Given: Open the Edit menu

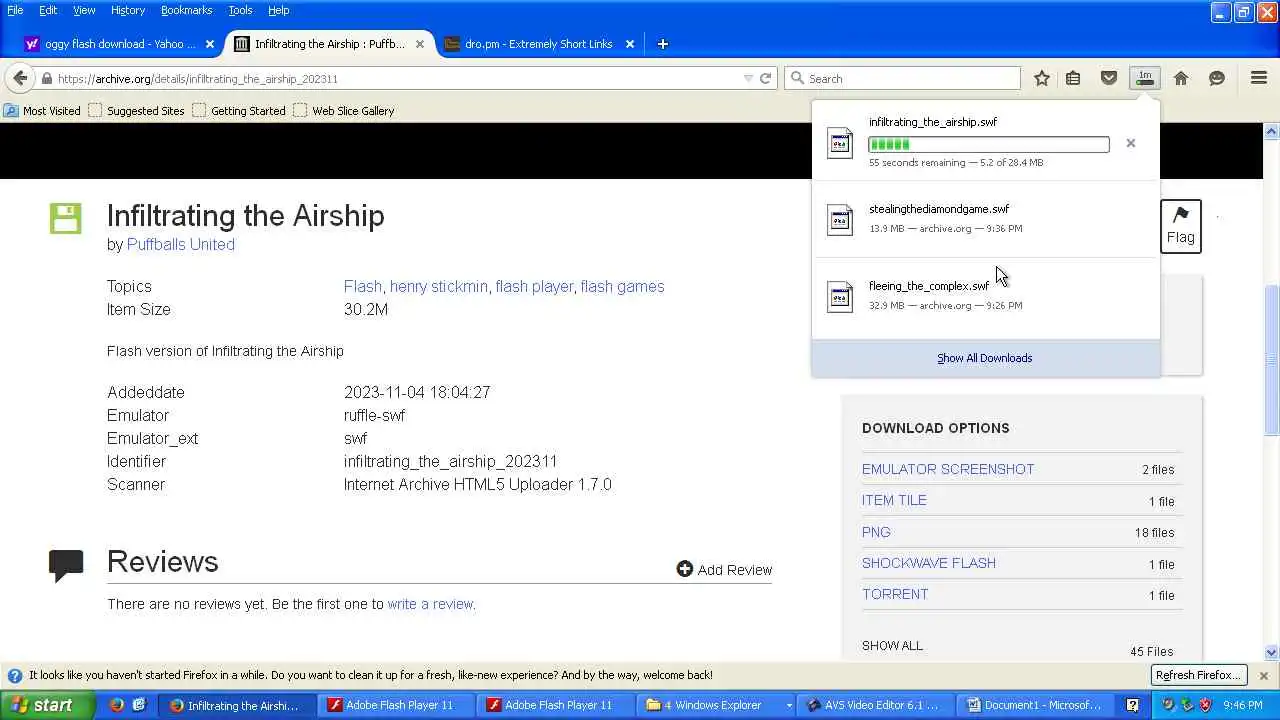Looking at the screenshot, I should [x=48, y=10].
